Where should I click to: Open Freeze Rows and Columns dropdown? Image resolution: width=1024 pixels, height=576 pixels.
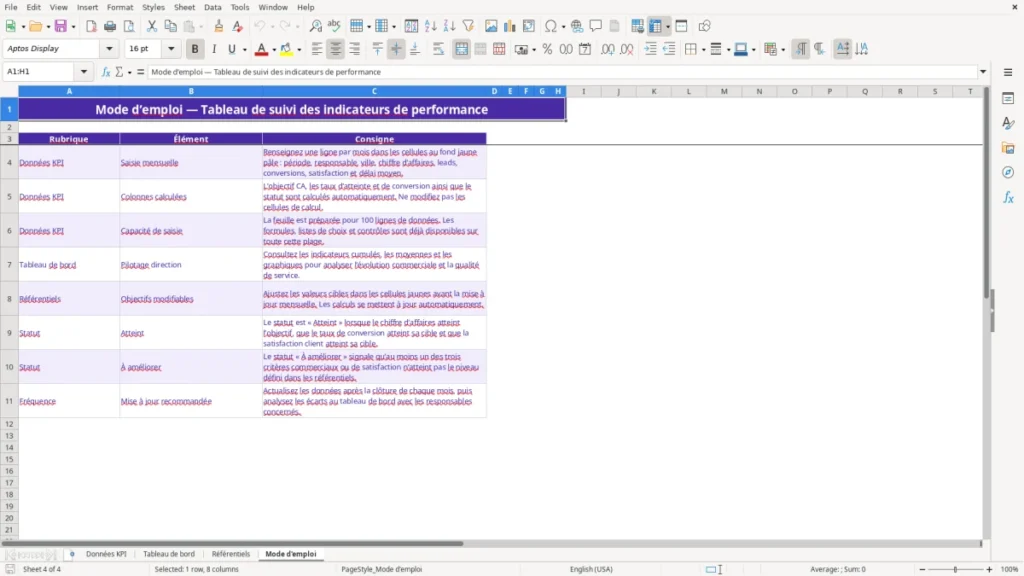[667, 27]
